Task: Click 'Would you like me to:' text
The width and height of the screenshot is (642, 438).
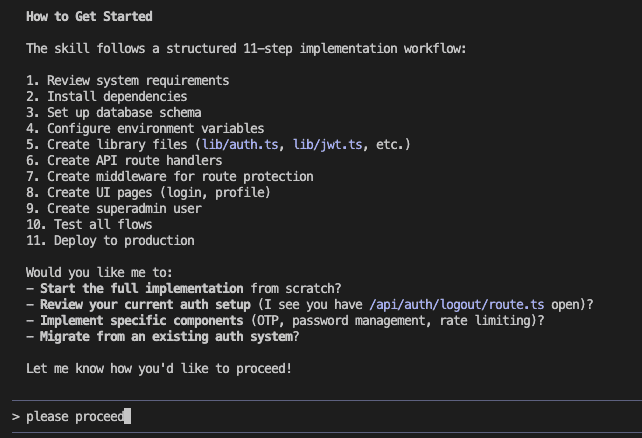Action: (99, 273)
